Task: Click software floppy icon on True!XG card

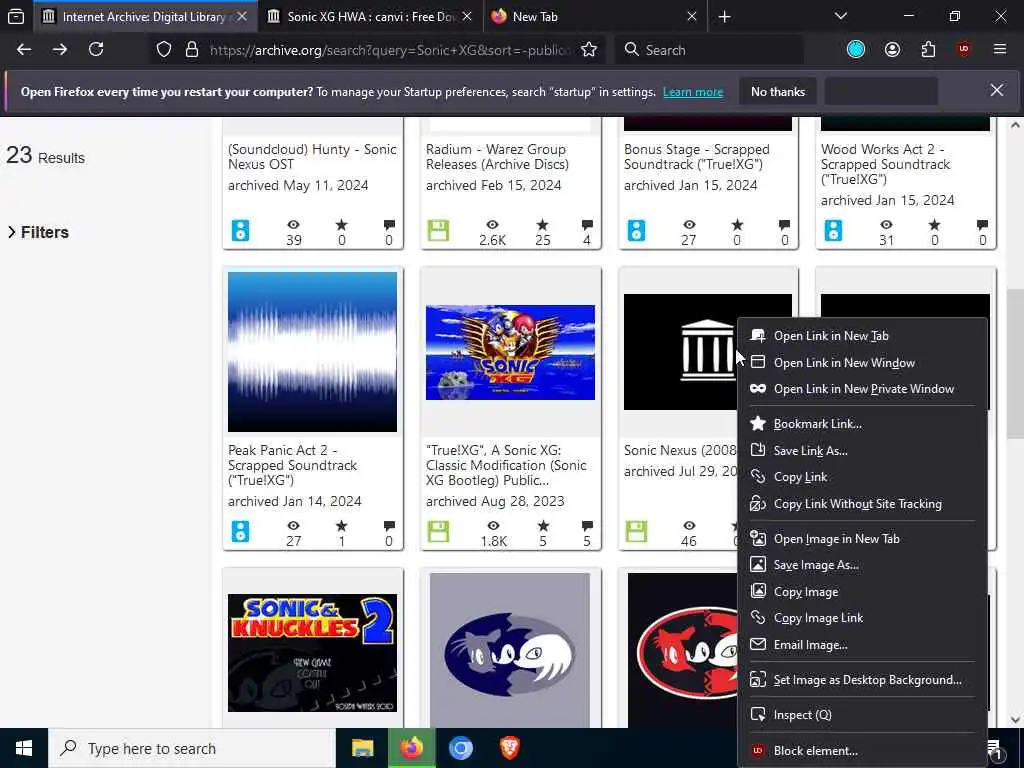Action: (438, 532)
